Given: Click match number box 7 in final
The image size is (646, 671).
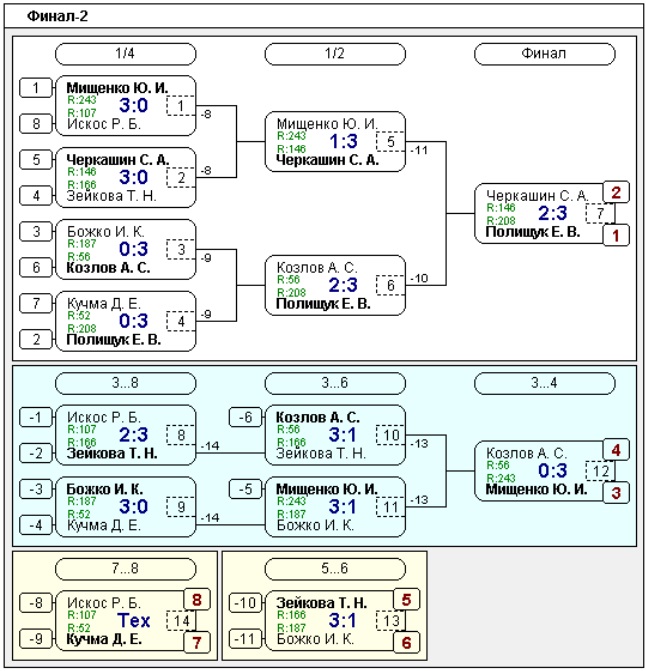Looking at the screenshot, I should pyautogui.click(x=600, y=214).
